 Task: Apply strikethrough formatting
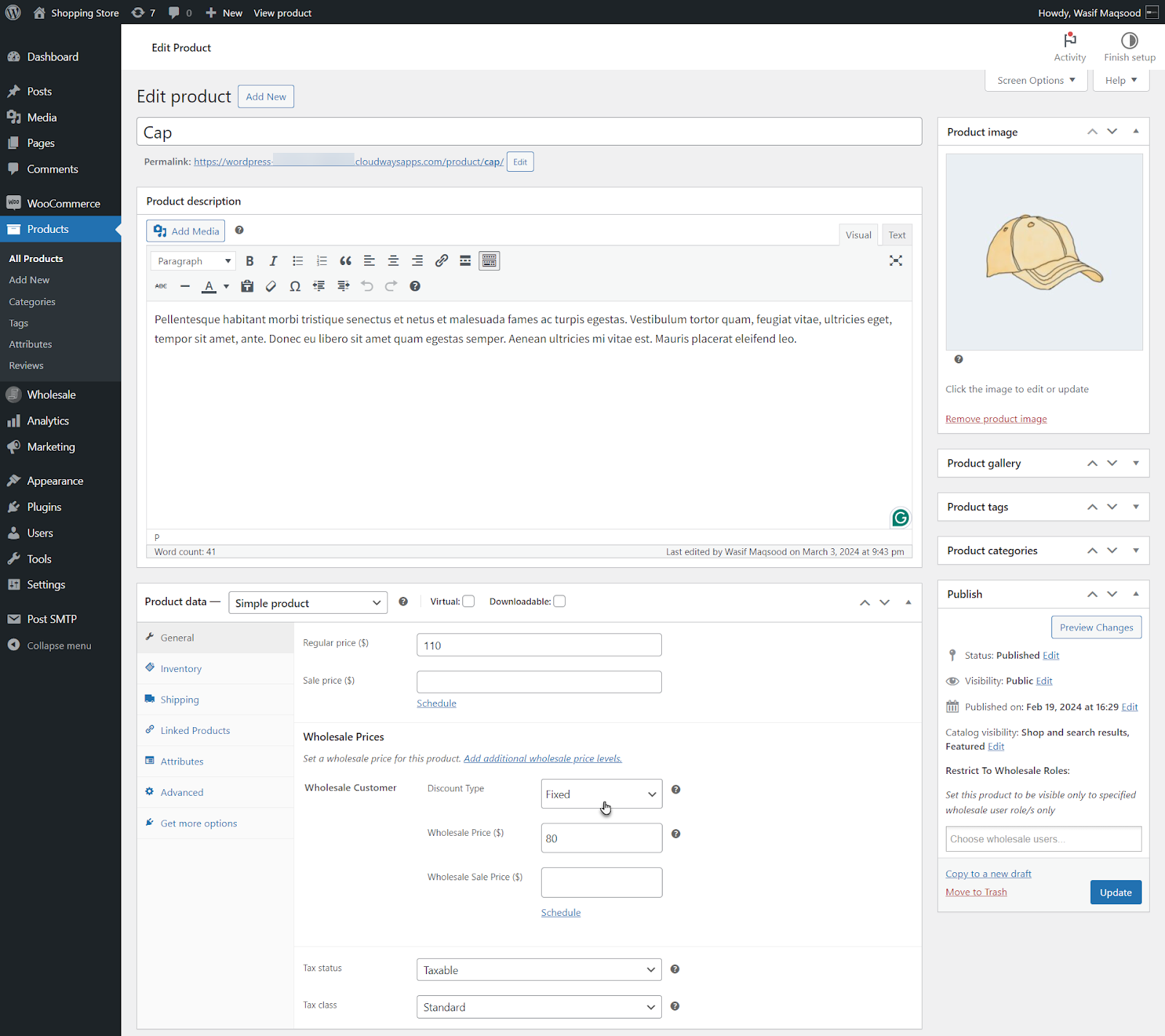[161, 286]
